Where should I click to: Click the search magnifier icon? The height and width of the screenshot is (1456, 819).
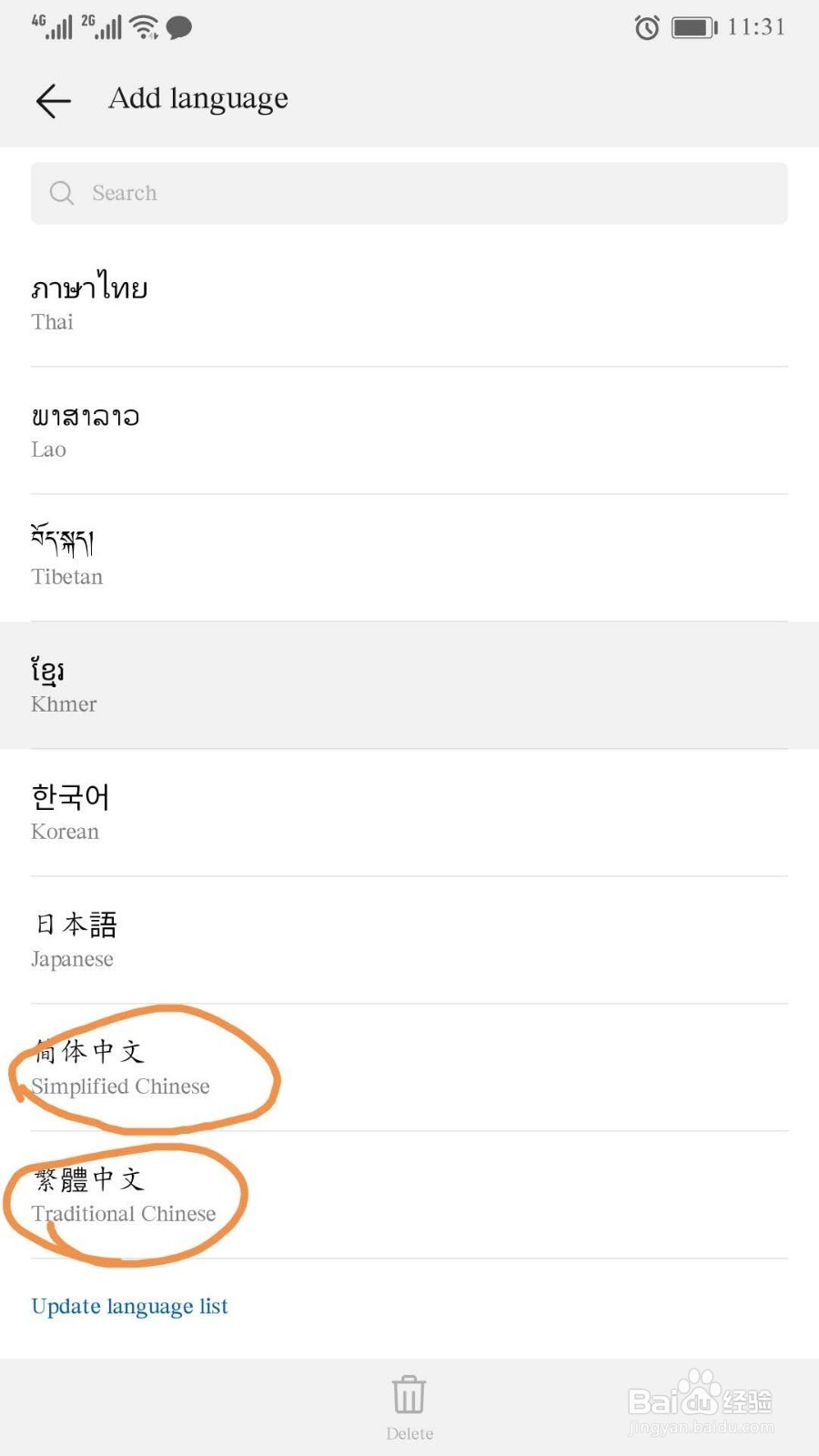[61, 193]
